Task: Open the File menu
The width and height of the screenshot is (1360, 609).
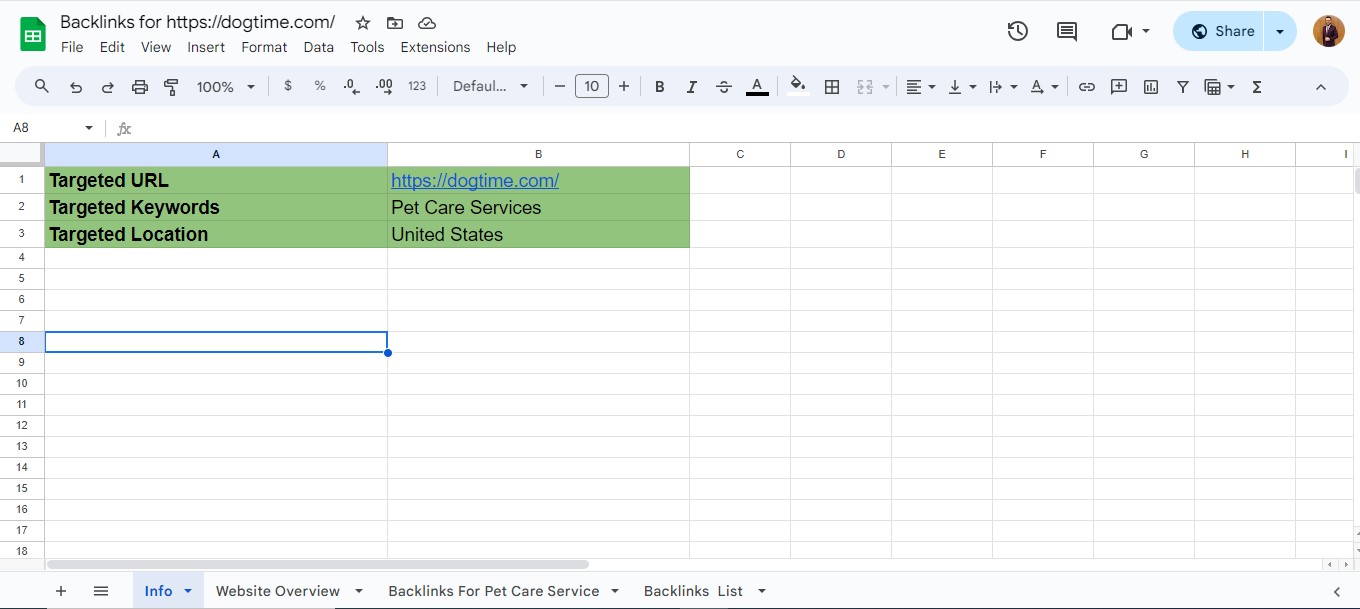Action: click(x=72, y=47)
